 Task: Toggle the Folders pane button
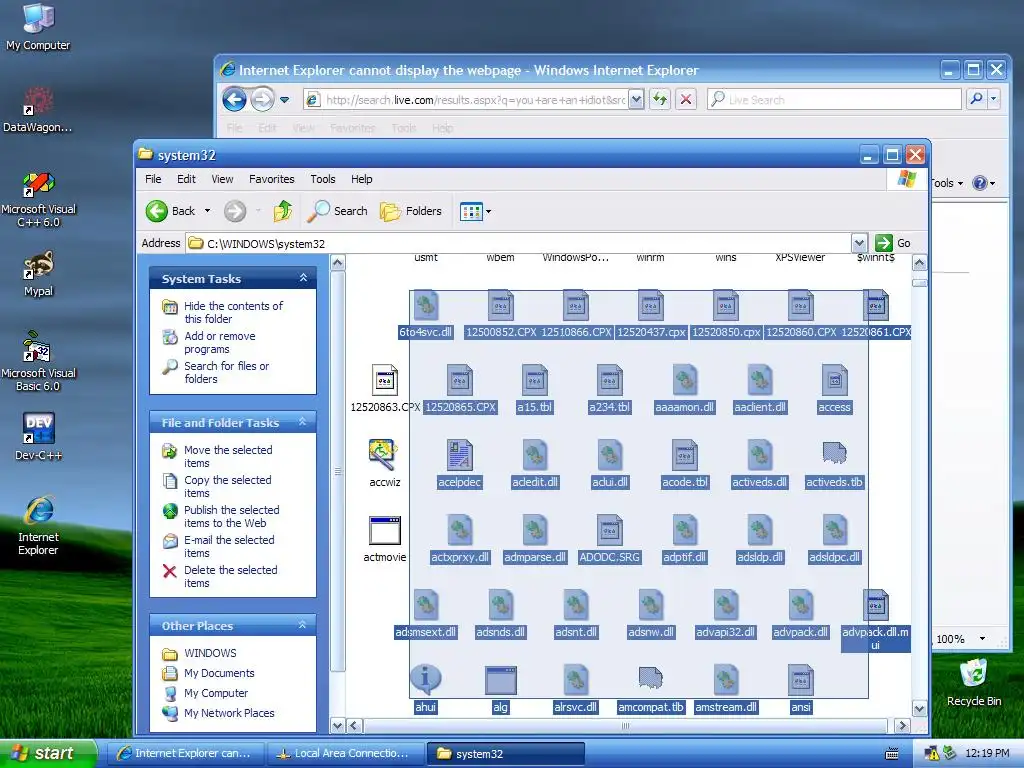[411, 211]
